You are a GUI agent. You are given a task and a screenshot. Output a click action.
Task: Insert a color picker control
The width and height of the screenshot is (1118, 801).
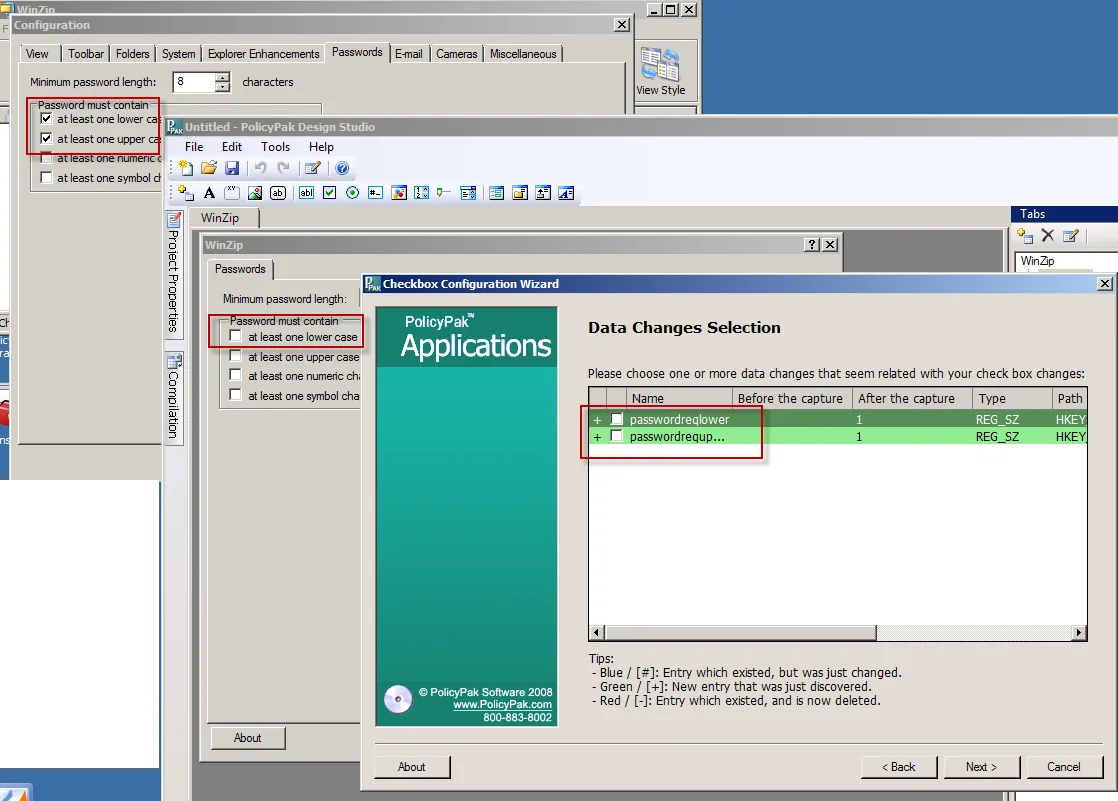tap(399, 193)
